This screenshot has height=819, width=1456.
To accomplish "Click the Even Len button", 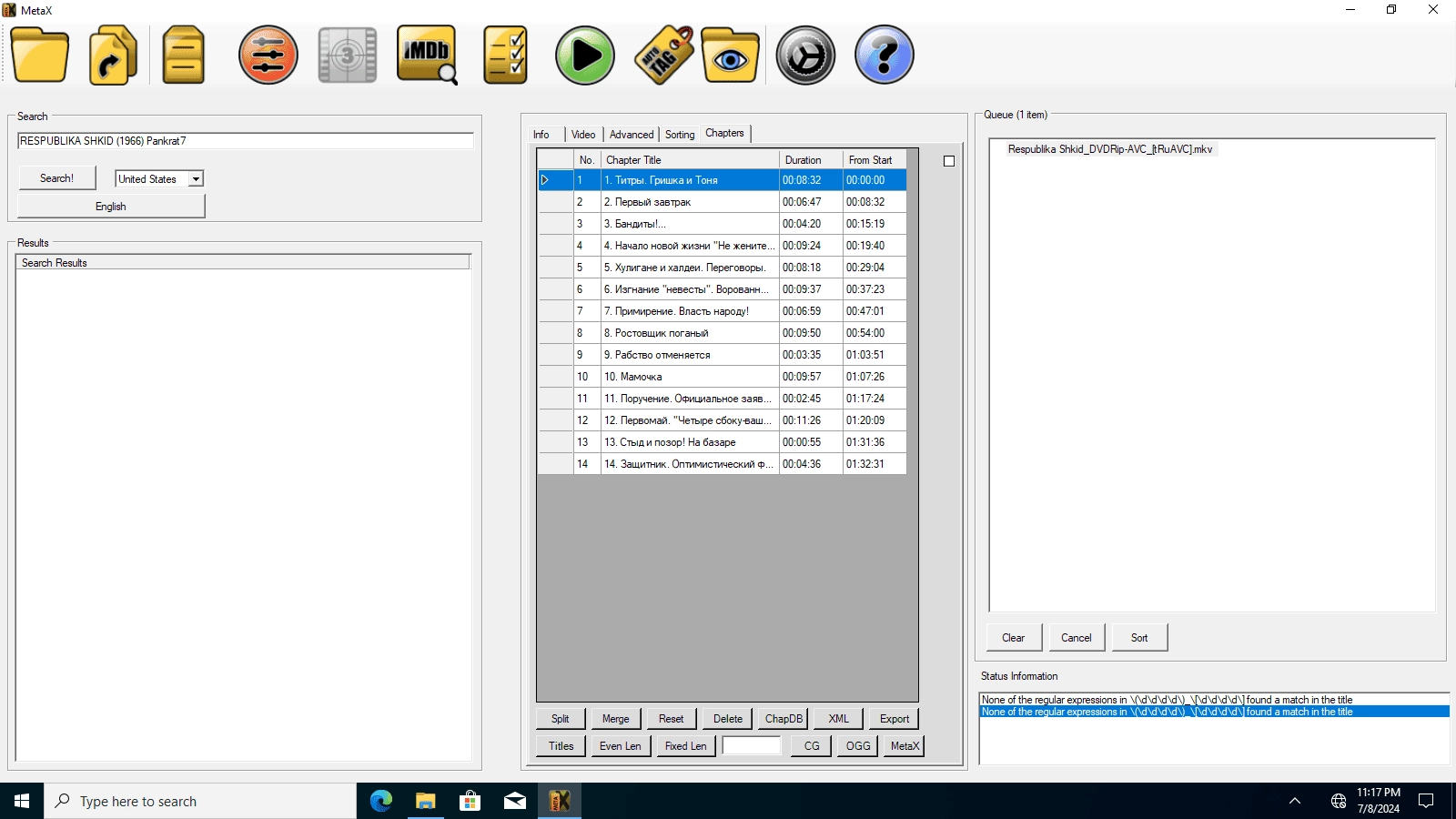I will point(621,746).
